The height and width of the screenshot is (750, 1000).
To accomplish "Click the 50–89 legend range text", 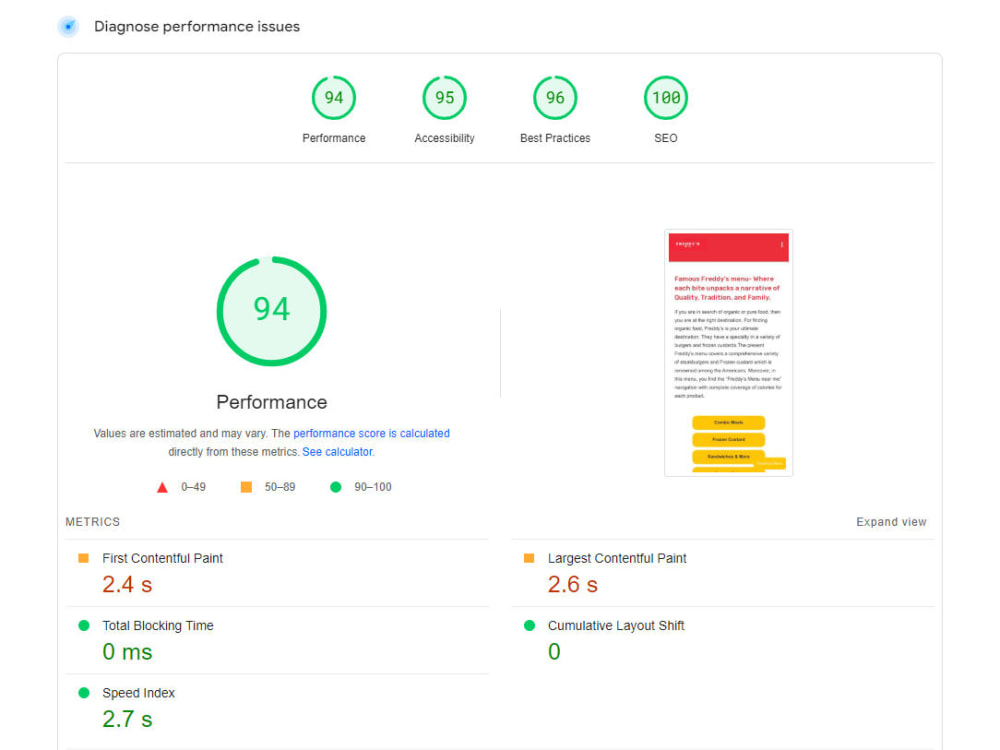I will pyautogui.click(x=280, y=487).
